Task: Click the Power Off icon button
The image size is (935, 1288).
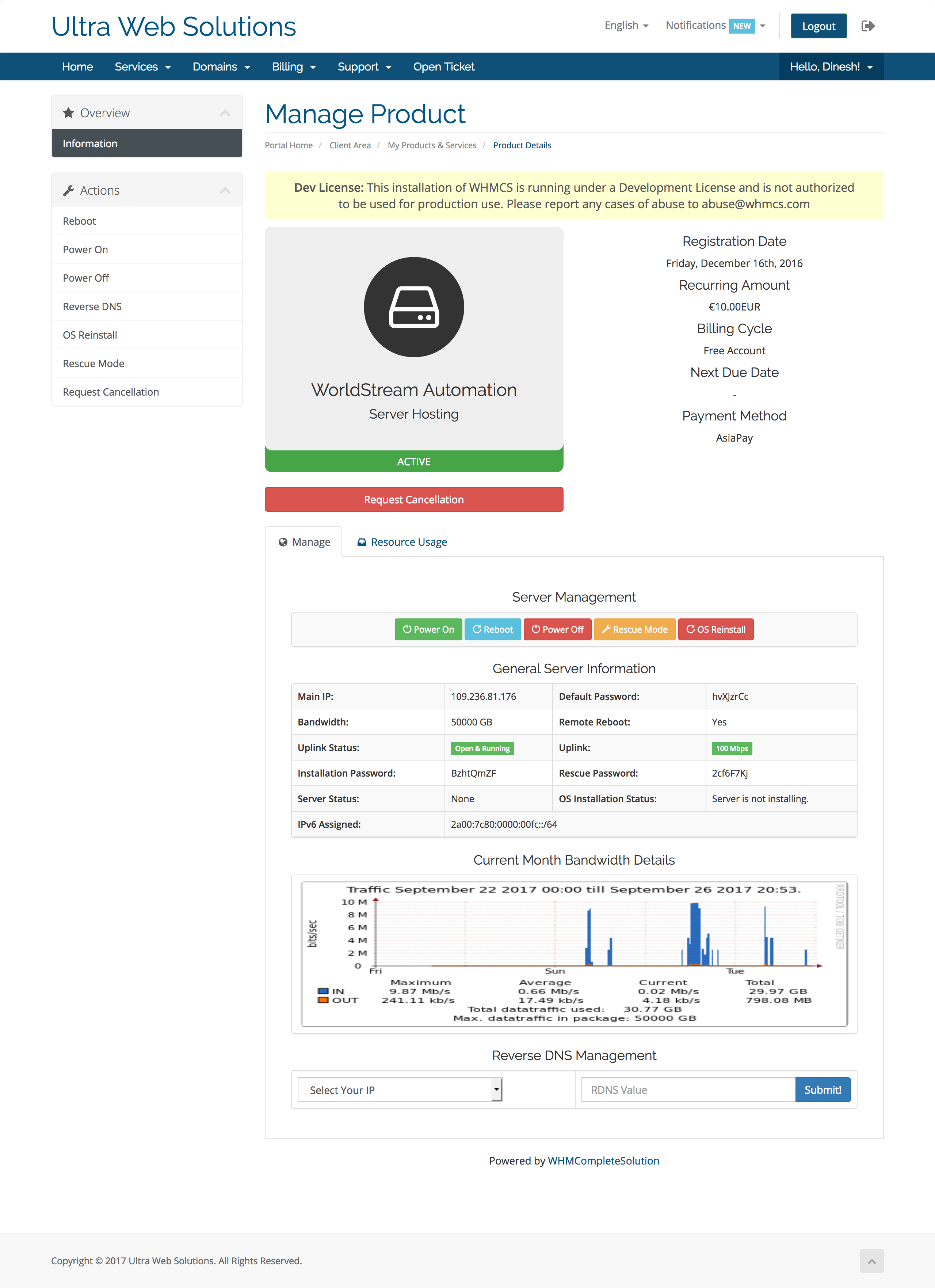Action: pos(536,629)
